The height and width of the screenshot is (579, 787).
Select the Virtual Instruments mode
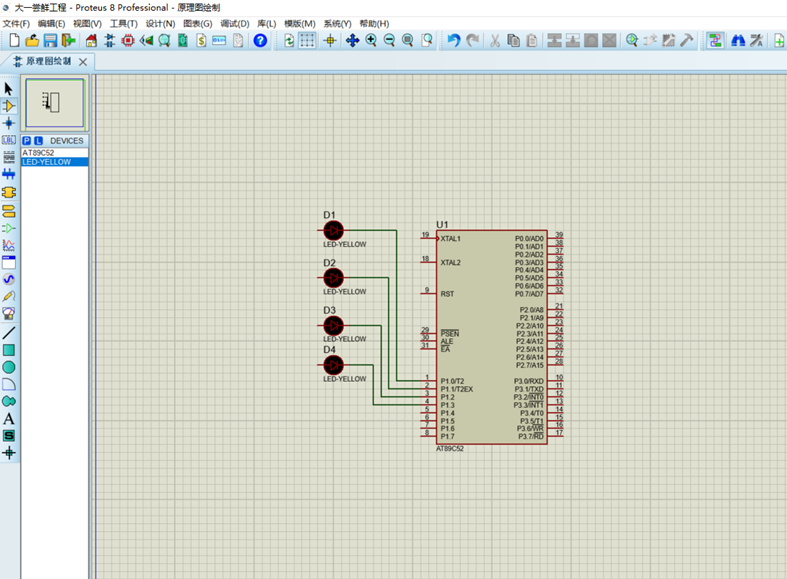tap(9, 314)
